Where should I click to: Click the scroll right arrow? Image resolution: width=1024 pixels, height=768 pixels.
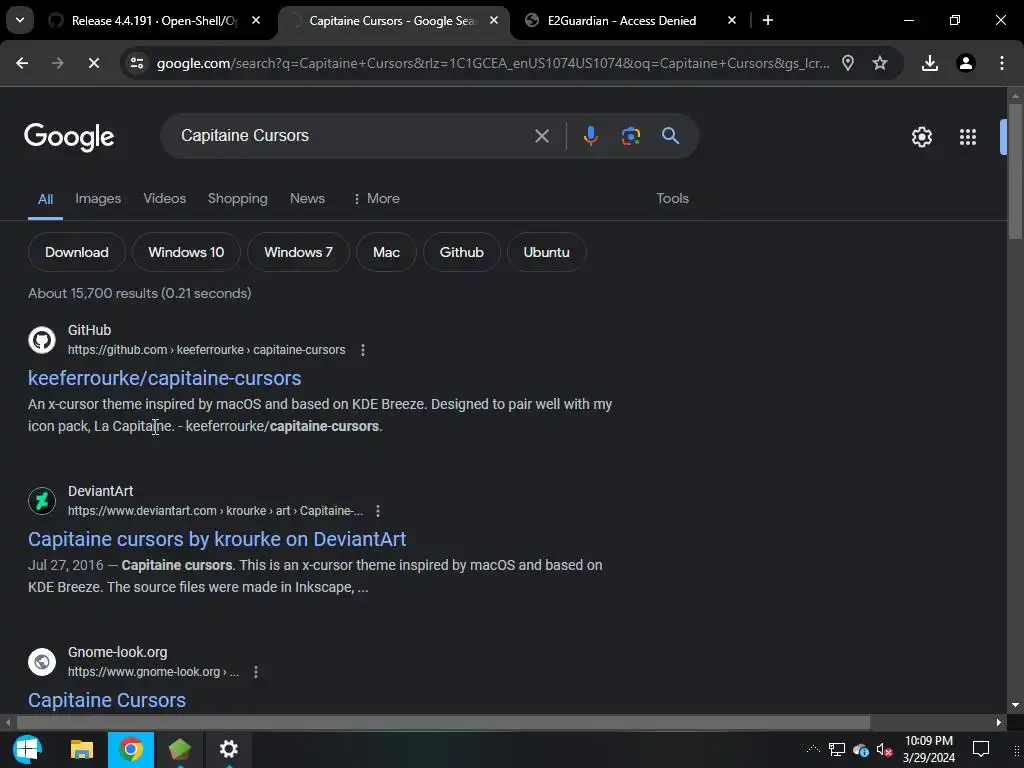[x=999, y=722]
